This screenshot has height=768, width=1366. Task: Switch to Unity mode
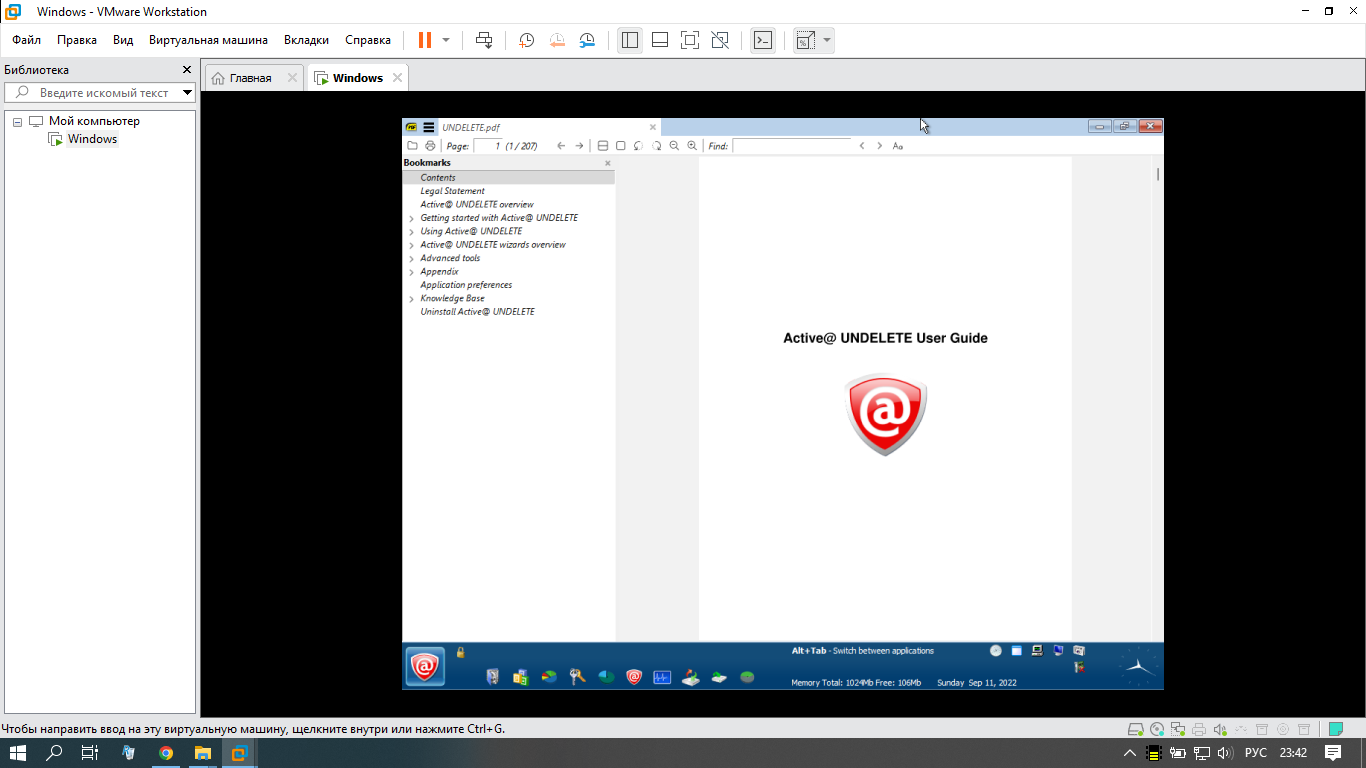coord(720,40)
